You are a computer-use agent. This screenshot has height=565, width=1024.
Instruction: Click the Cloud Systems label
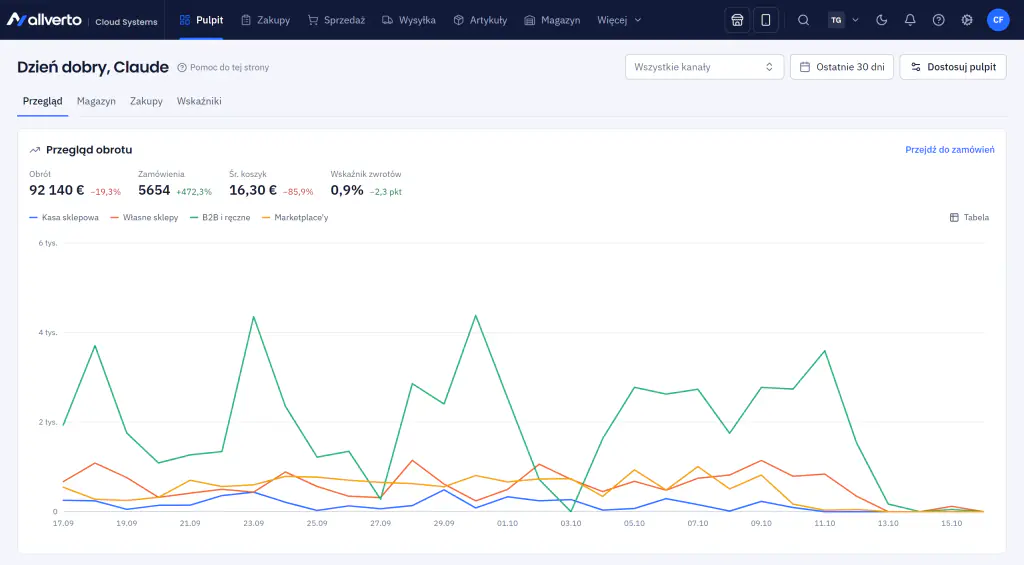[x=127, y=22]
